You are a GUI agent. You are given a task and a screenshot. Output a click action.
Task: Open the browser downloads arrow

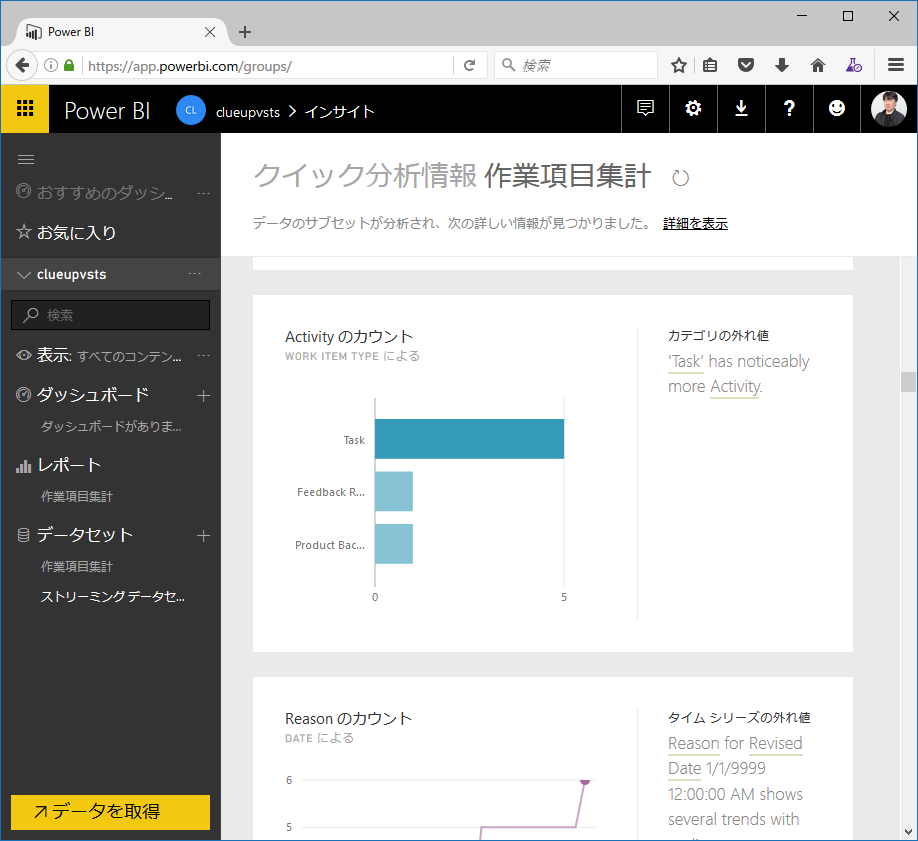point(782,66)
